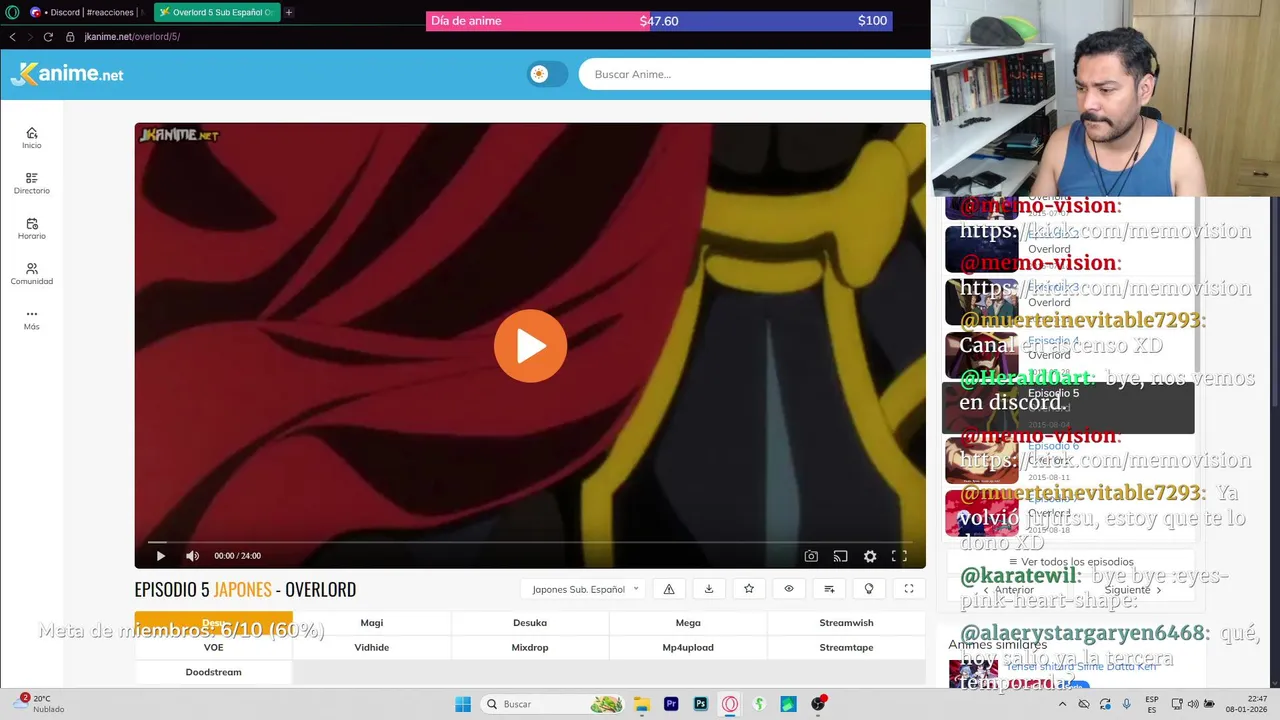
Task: Go to Inicio in the sidebar
Action: tap(32, 138)
